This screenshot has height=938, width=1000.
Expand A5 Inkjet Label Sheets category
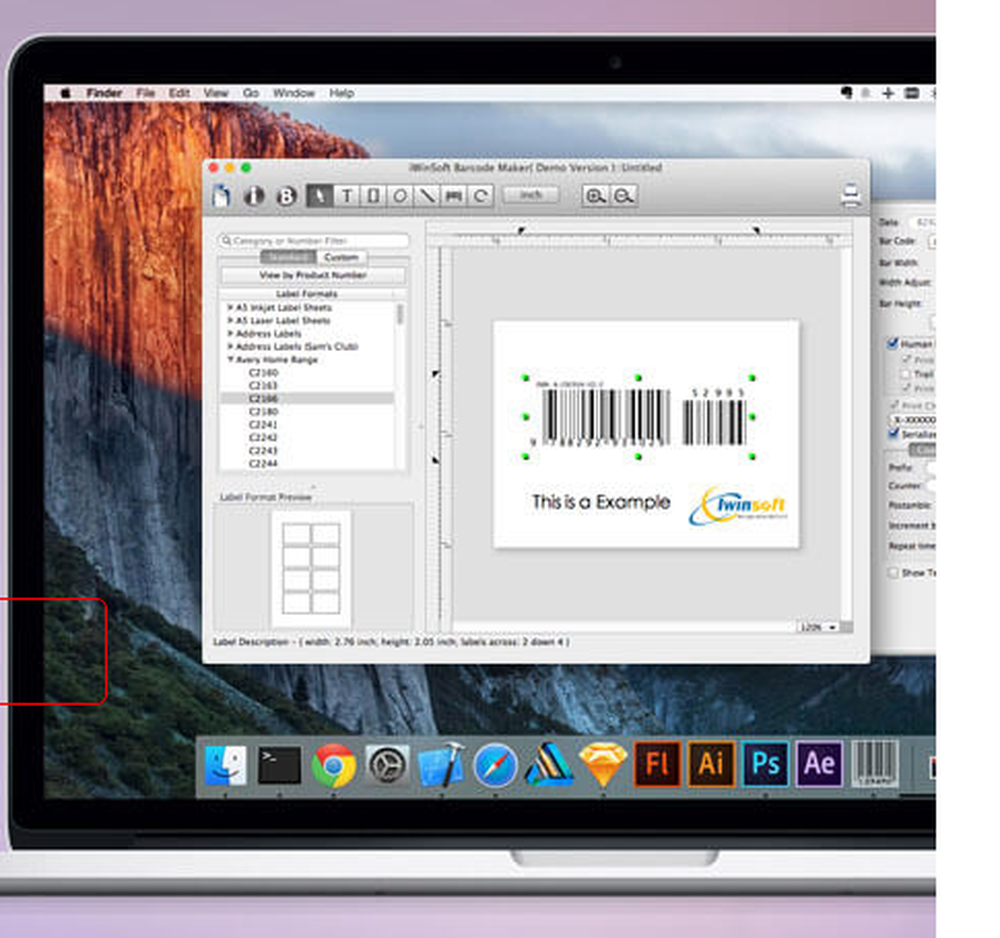[x=230, y=307]
